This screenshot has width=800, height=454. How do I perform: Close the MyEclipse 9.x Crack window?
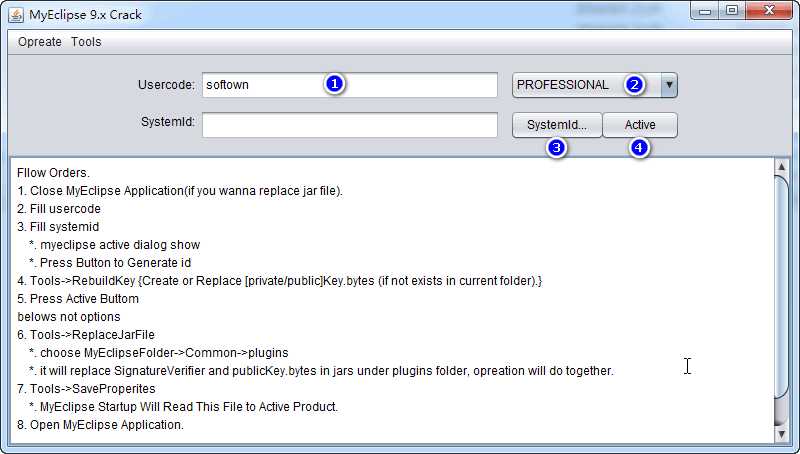pyautogui.click(x=769, y=11)
